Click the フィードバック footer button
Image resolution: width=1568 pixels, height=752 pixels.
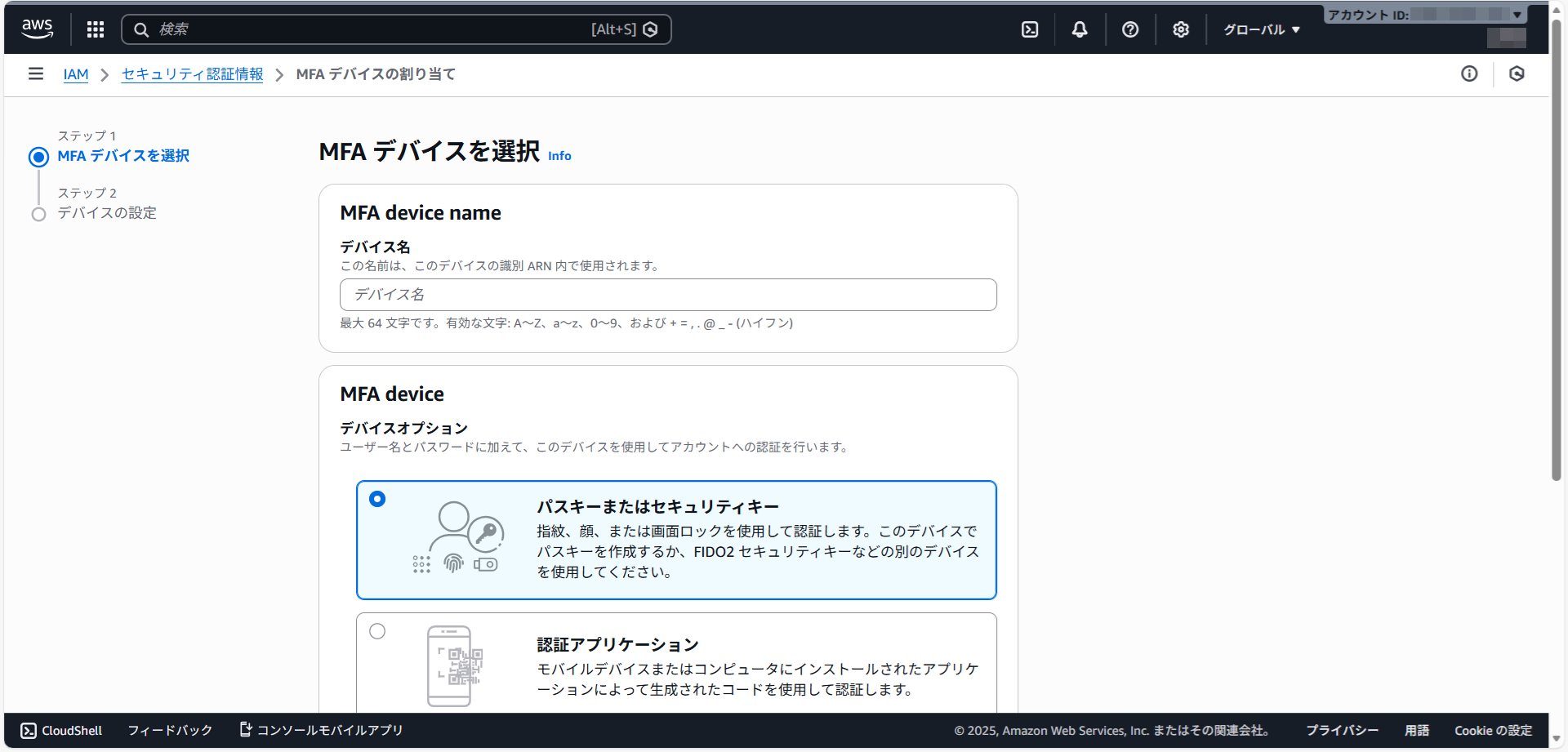170,730
